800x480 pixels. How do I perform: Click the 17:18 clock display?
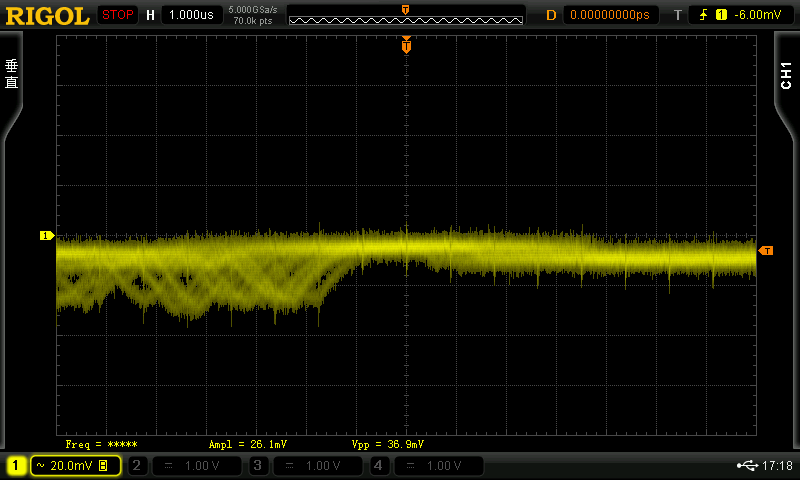pos(777,465)
